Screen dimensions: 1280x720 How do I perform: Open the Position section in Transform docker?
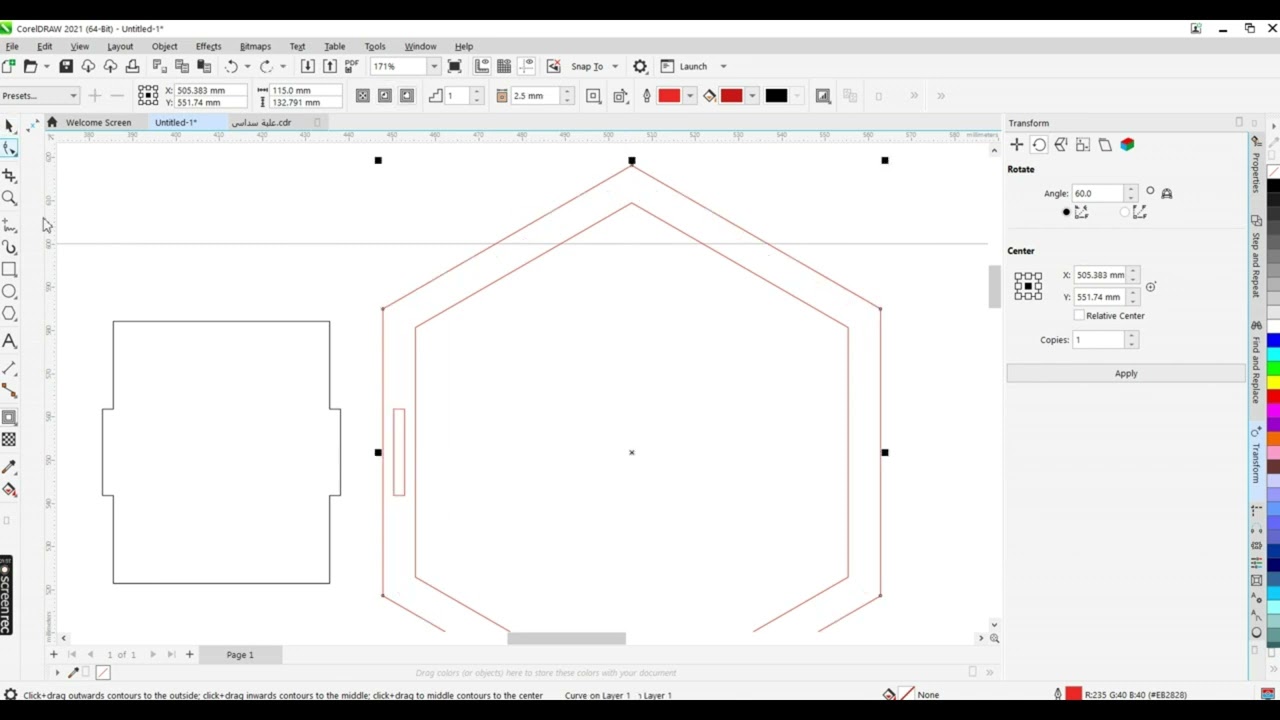click(x=1017, y=145)
